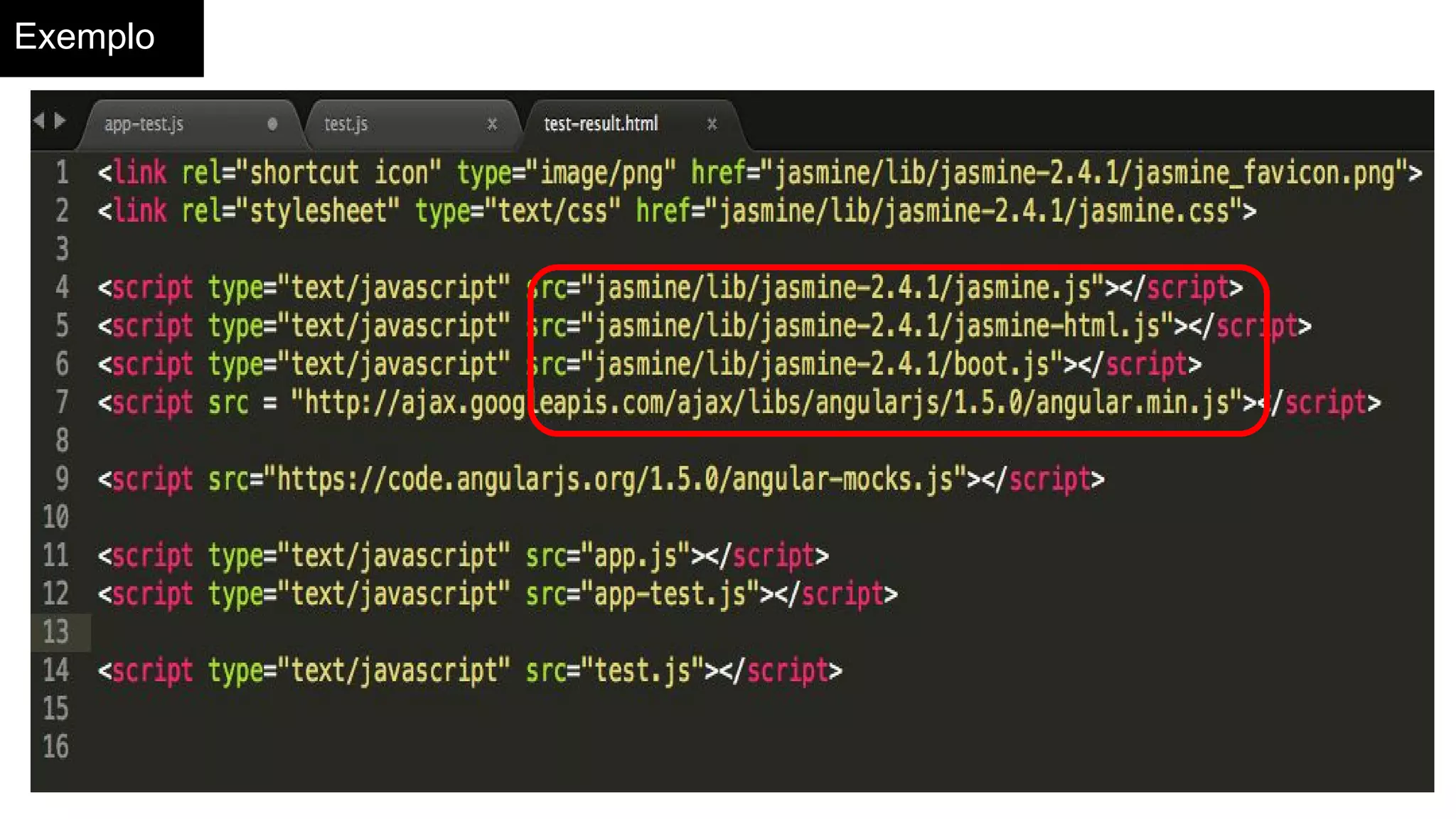Click unsaved dot on app-test.js tab
1456x819 pixels.
(x=272, y=124)
